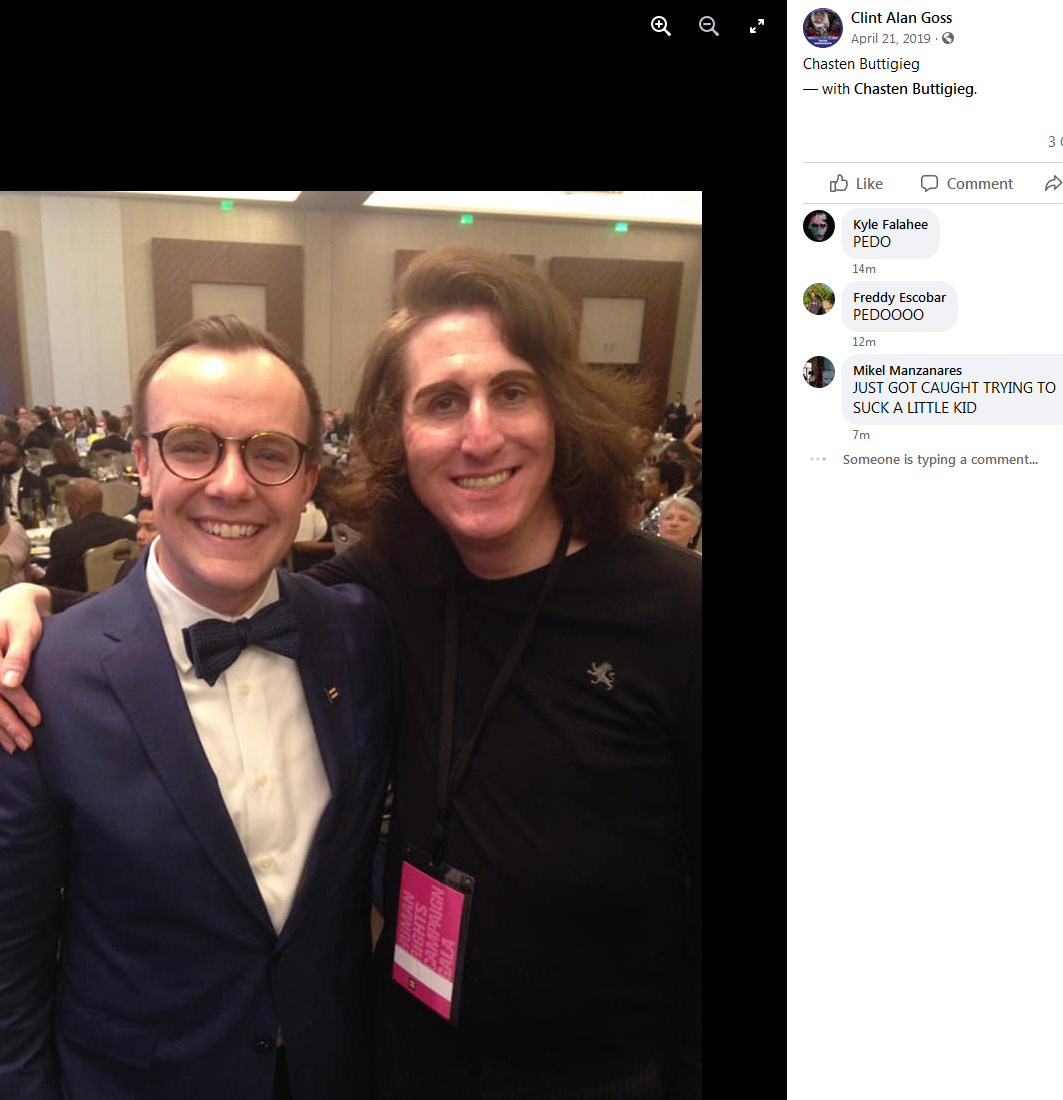Open the April 21, 2019 post date
Screen dimensions: 1063x1100
click(890, 39)
